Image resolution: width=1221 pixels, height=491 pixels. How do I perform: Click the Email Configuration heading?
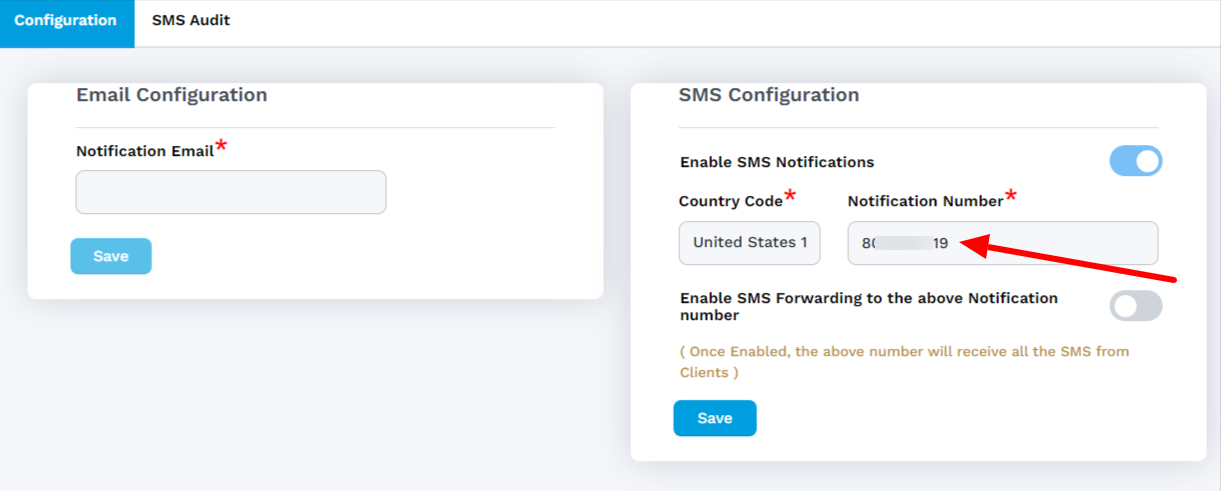[172, 95]
